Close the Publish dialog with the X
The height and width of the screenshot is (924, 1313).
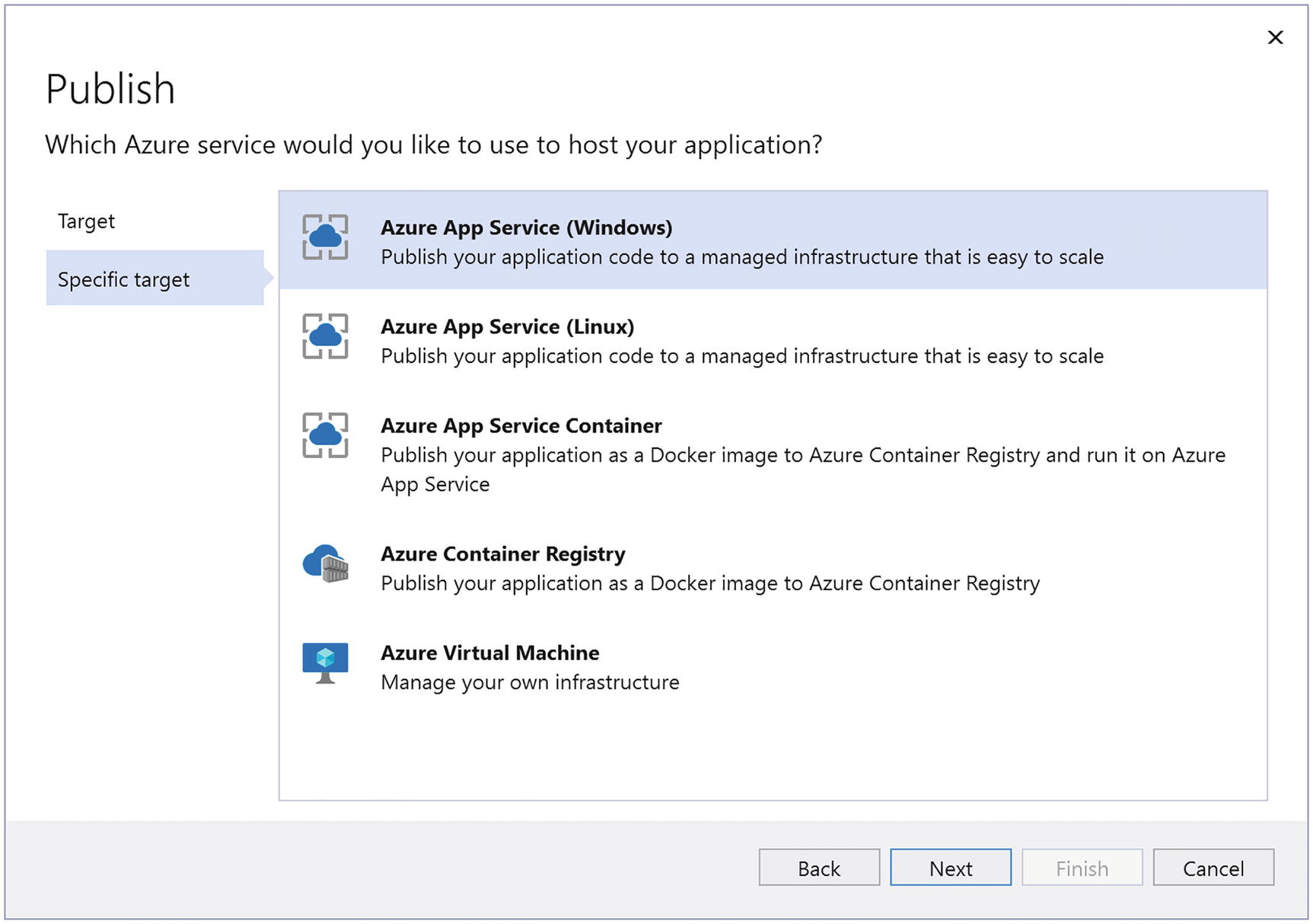(1275, 37)
